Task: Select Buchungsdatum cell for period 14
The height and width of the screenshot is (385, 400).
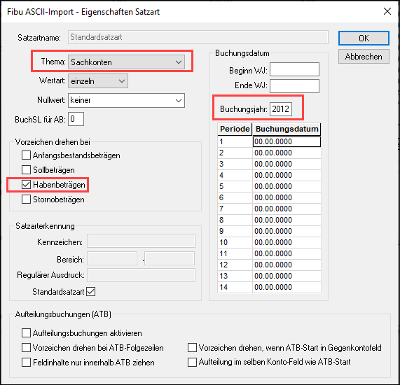Action: 287,287
